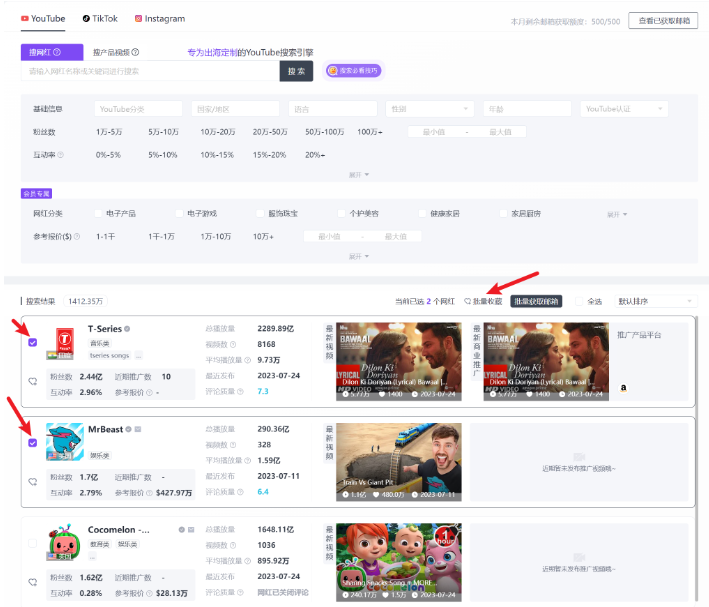Viewport: 709px width, 607px height.
Task: Click the heart favorite icon for T-Series
Action: pyautogui.click(x=33, y=381)
